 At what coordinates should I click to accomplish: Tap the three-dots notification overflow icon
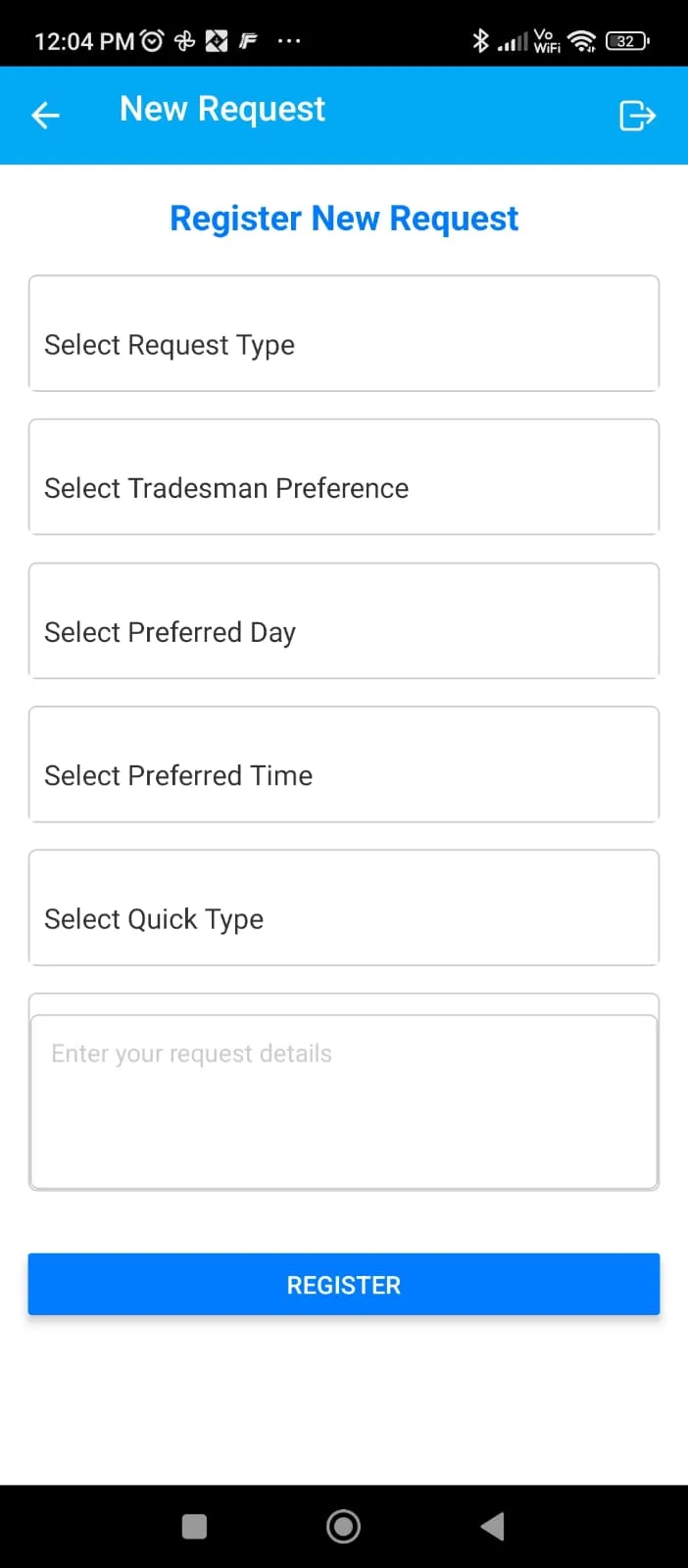(289, 40)
